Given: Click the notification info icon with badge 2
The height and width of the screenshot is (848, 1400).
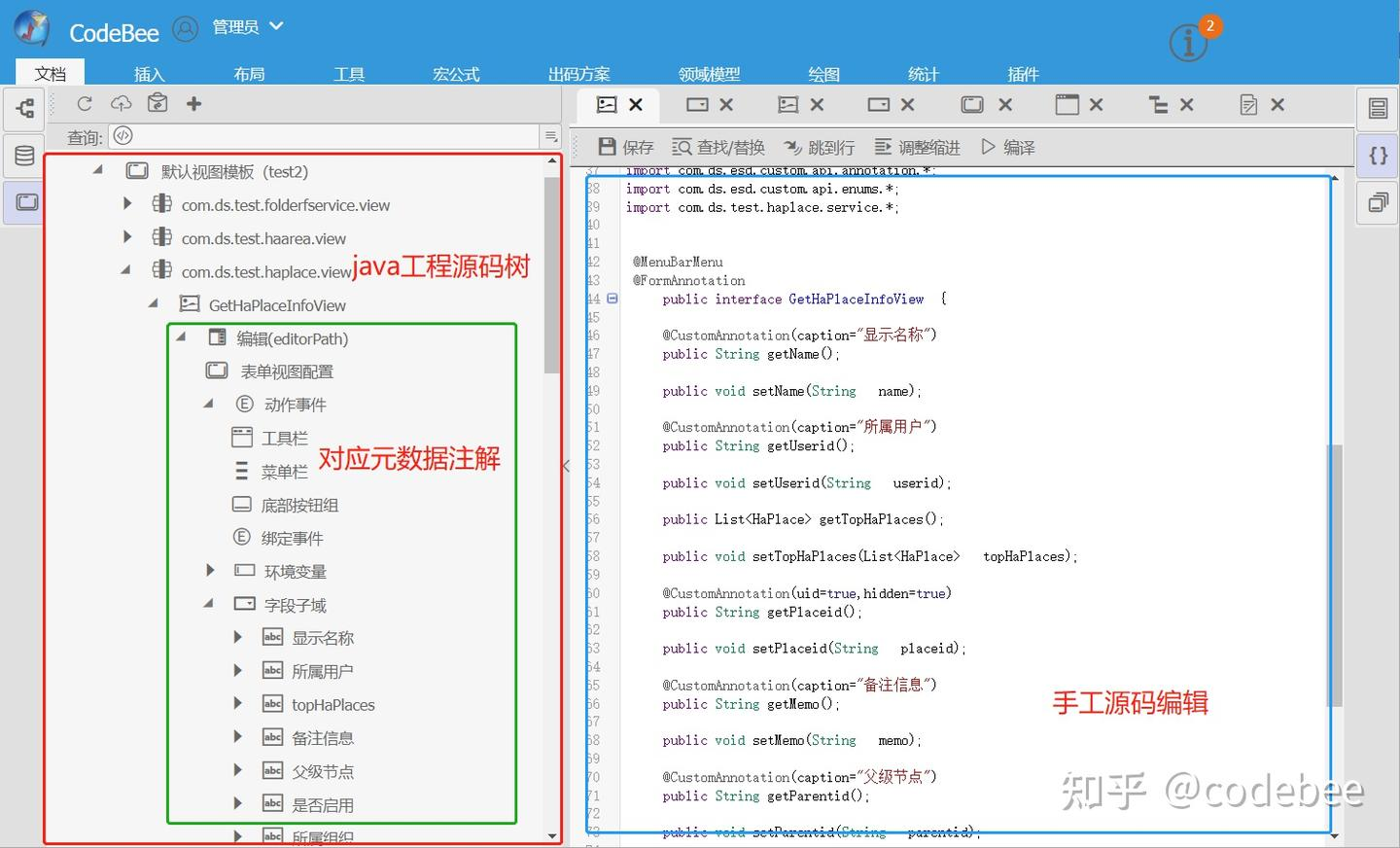Looking at the screenshot, I should coord(1188,42).
